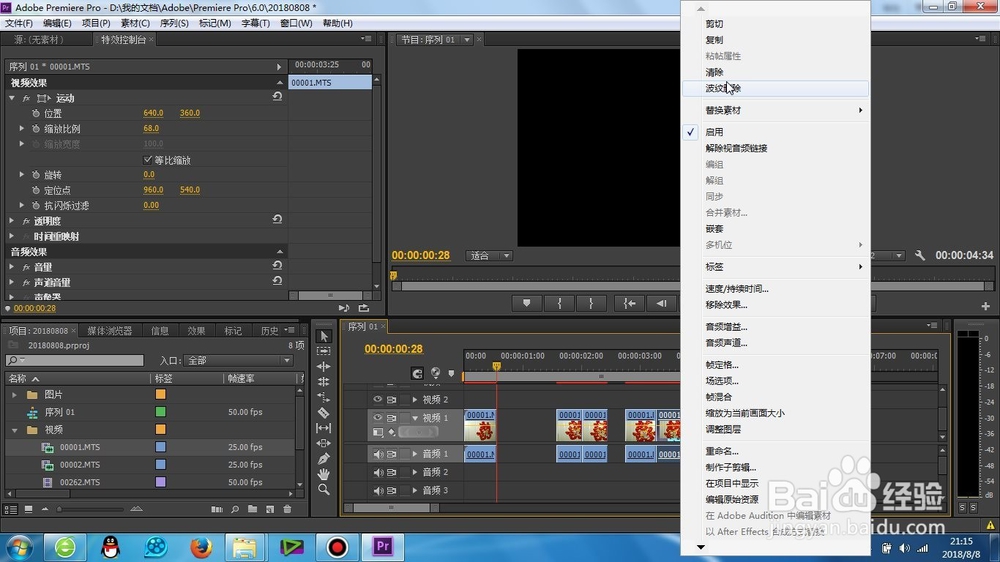Viewport: 1000px width, 562px height.
Task: Select the Zoom magnifier tool
Action: [323, 489]
